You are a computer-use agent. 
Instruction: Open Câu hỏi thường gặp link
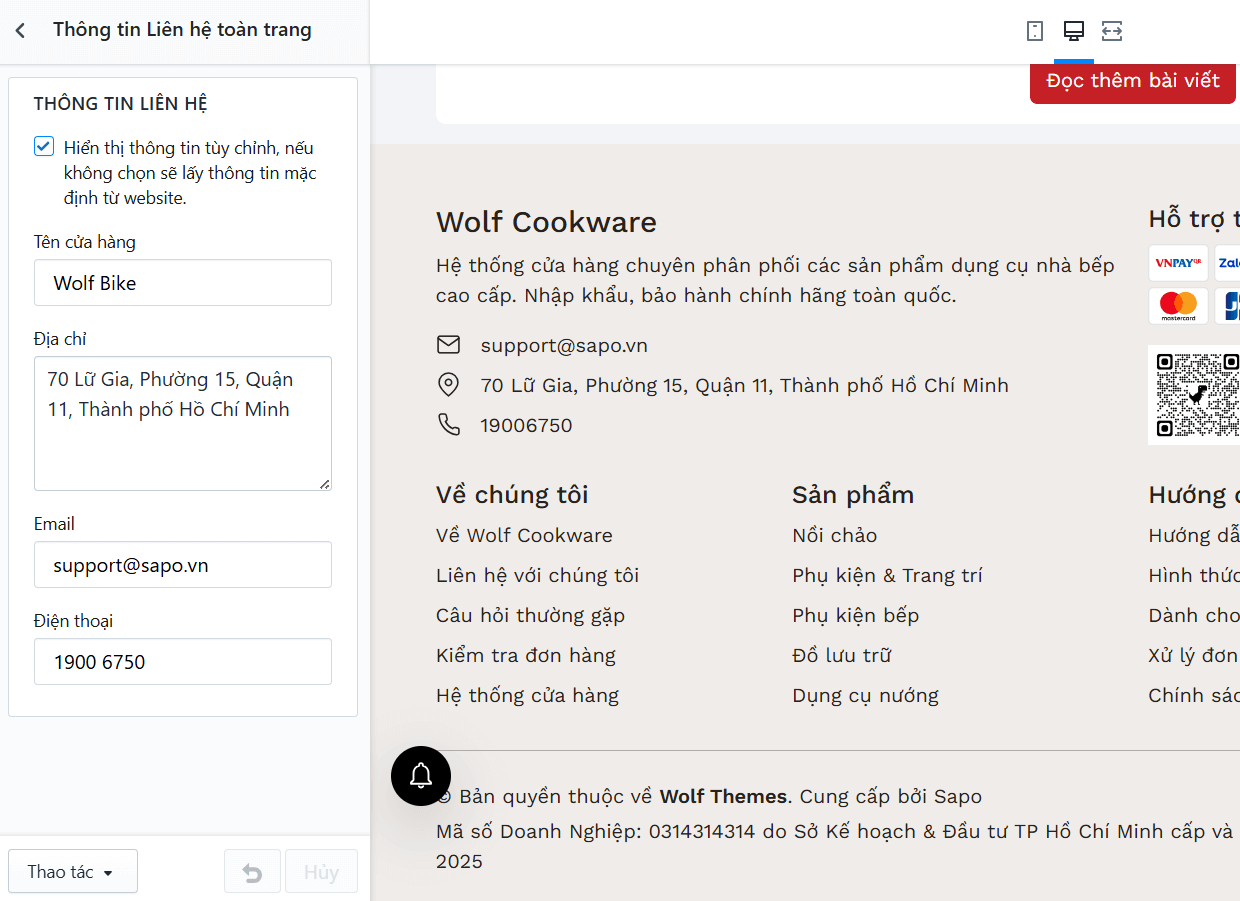click(x=531, y=615)
